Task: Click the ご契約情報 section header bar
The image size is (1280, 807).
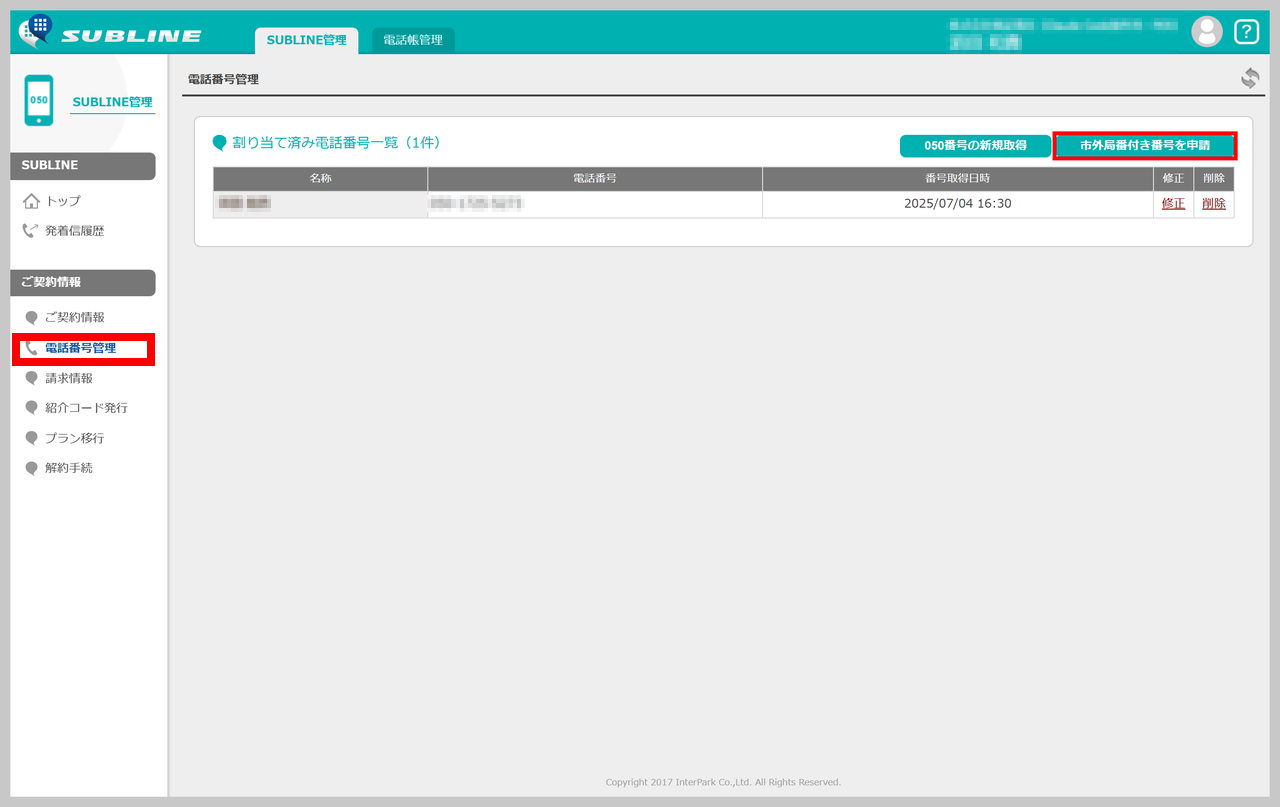Action: point(82,283)
